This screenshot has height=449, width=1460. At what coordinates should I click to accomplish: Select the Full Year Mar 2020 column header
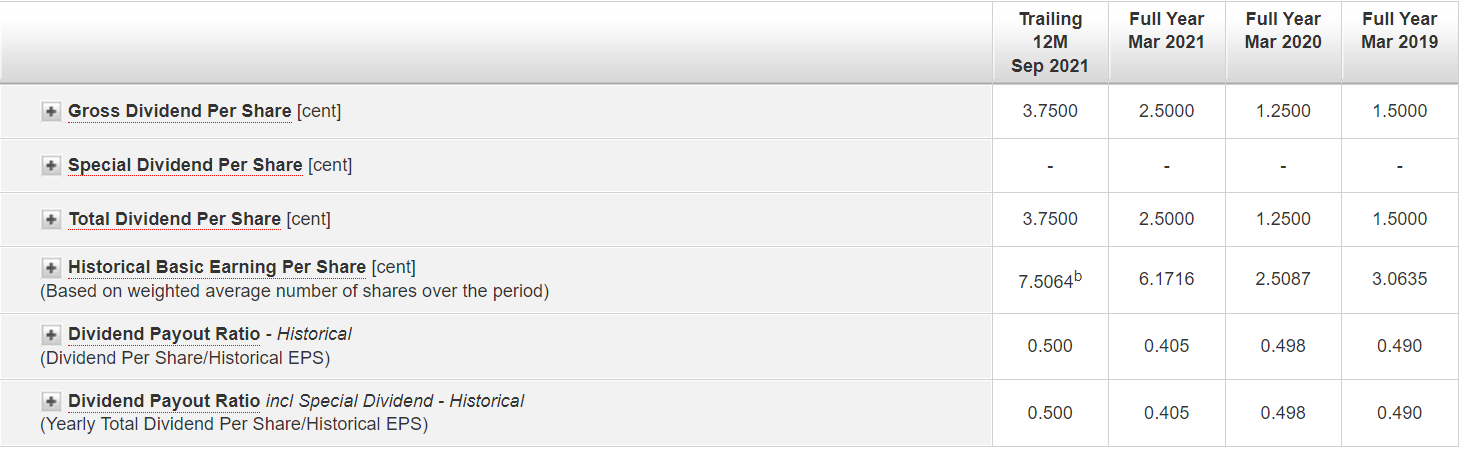click(1283, 31)
